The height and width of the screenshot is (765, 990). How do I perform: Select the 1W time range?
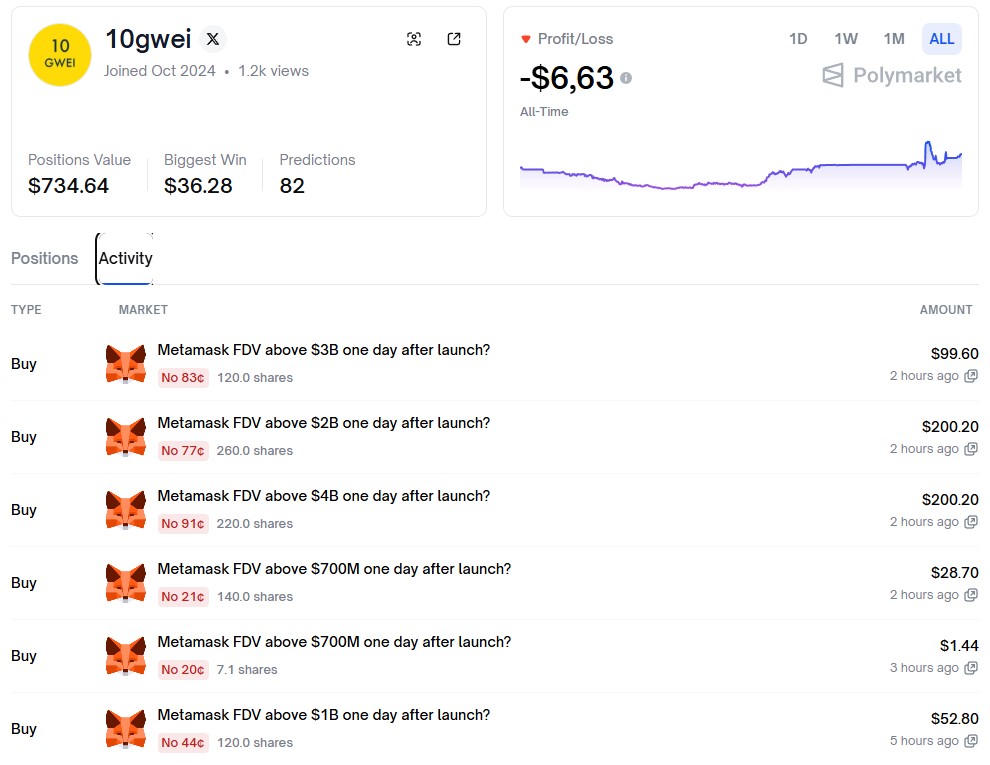(x=846, y=39)
